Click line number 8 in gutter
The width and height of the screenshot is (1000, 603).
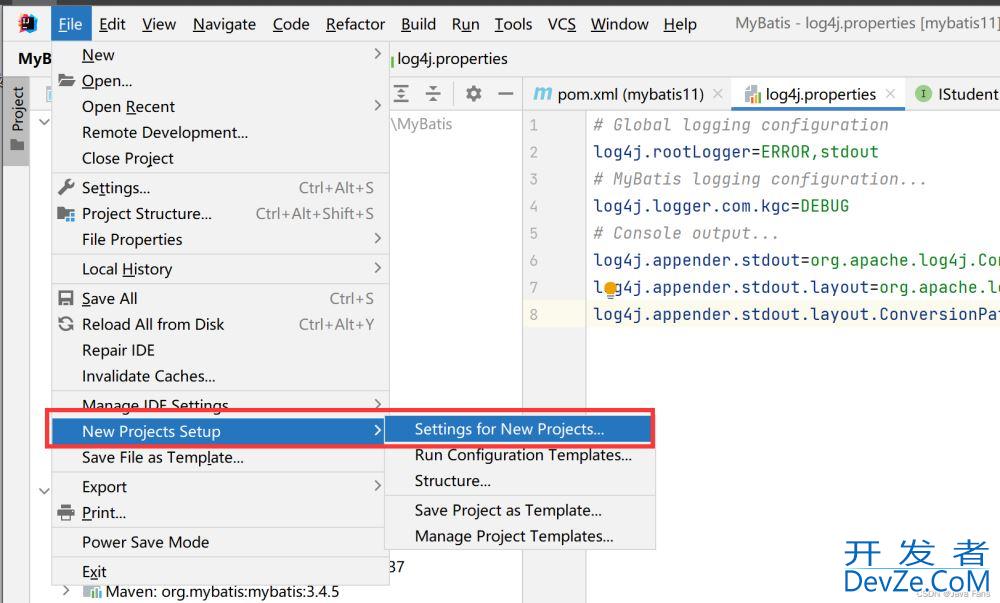click(534, 314)
